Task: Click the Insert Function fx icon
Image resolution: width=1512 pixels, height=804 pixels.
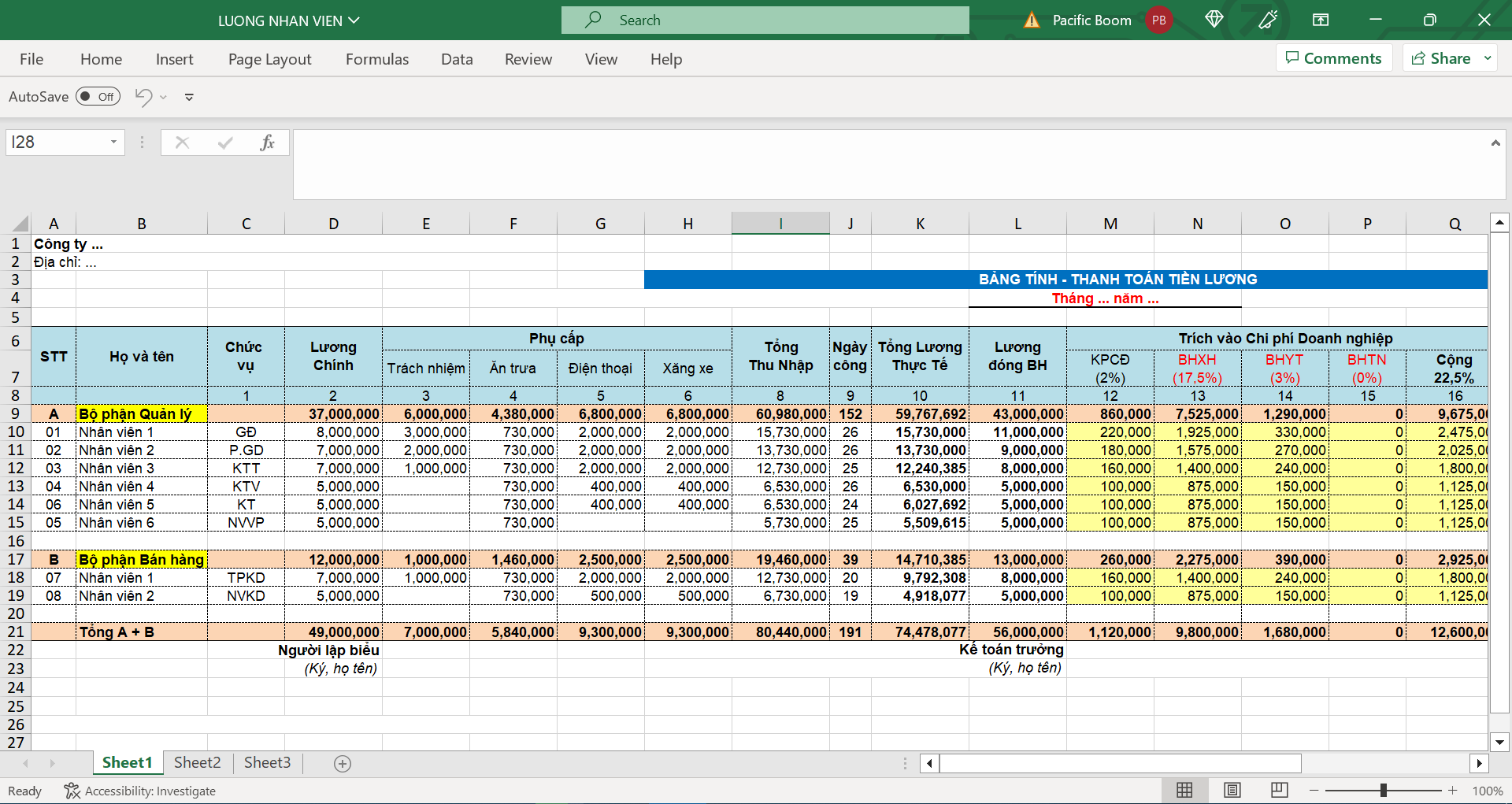Action: 267,143
